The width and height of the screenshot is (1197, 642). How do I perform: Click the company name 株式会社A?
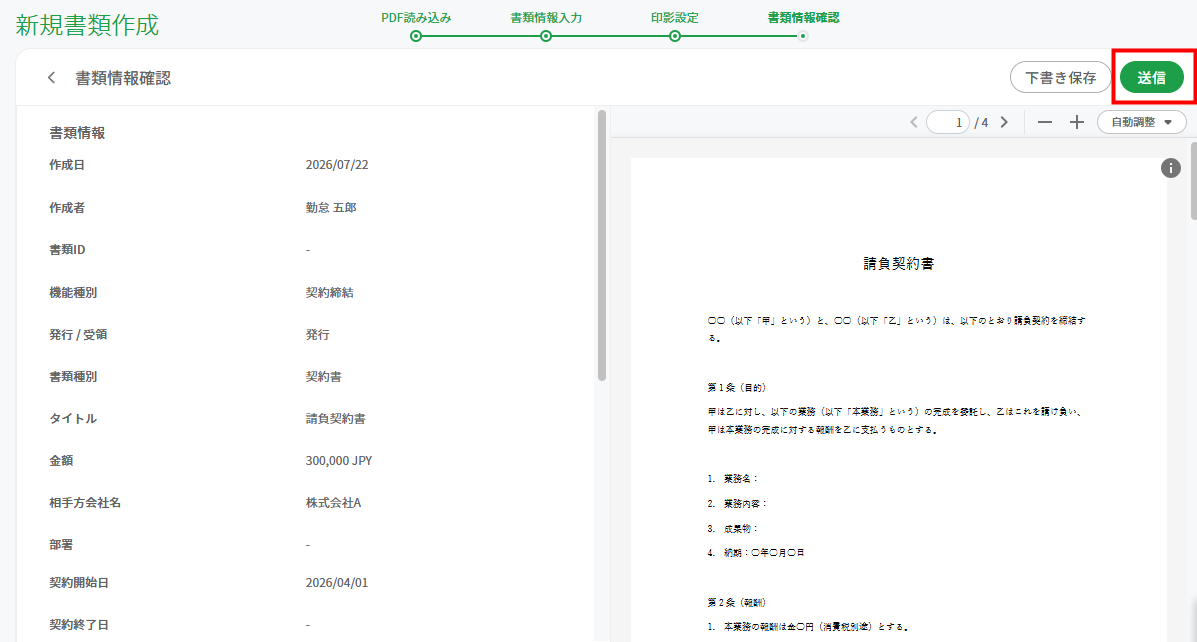[x=333, y=502]
